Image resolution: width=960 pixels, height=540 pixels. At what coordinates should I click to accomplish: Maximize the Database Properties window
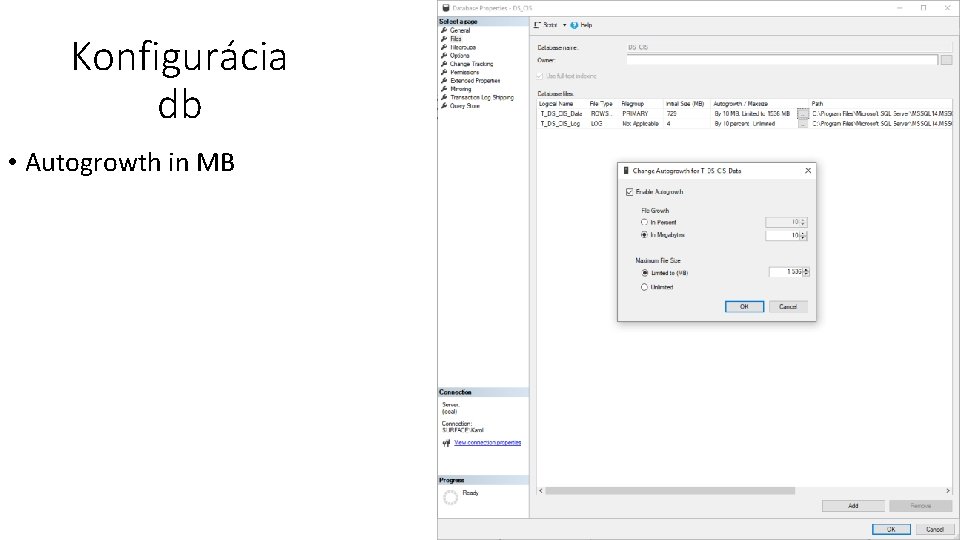(x=923, y=8)
